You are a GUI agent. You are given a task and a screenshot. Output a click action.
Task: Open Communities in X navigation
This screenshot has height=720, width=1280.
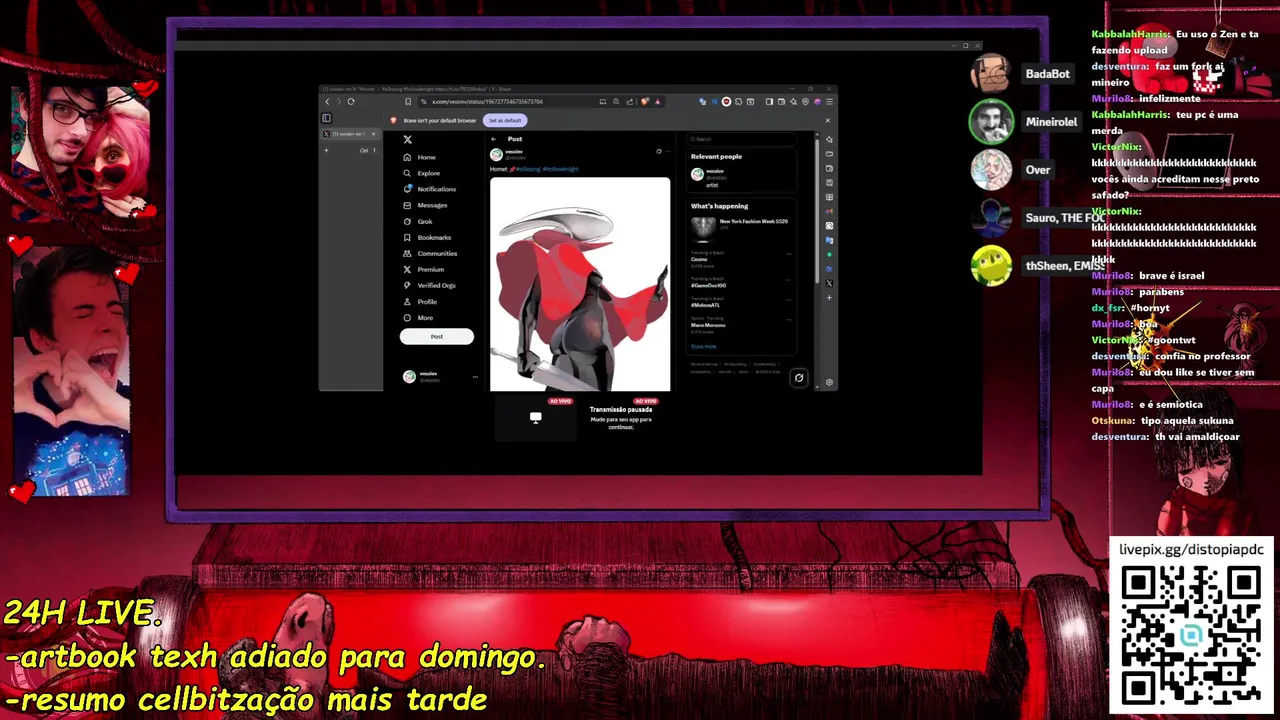pos(430,253)
